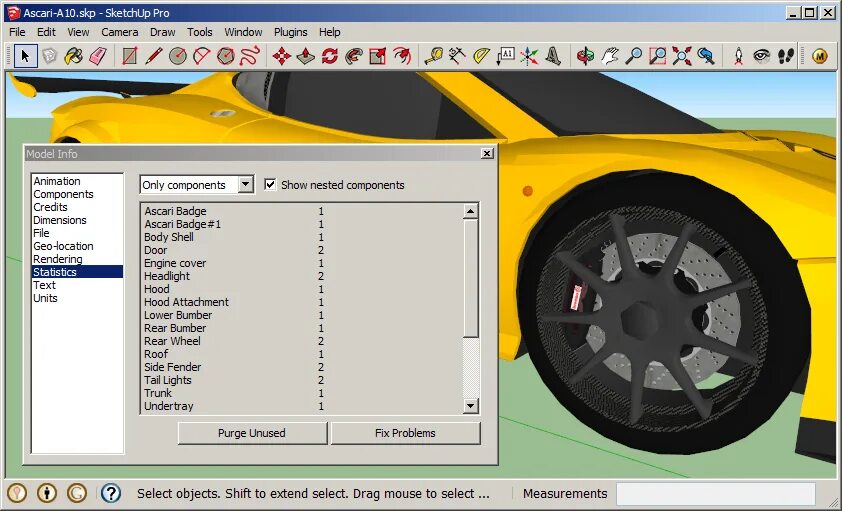Select the Offset tool

402,56
